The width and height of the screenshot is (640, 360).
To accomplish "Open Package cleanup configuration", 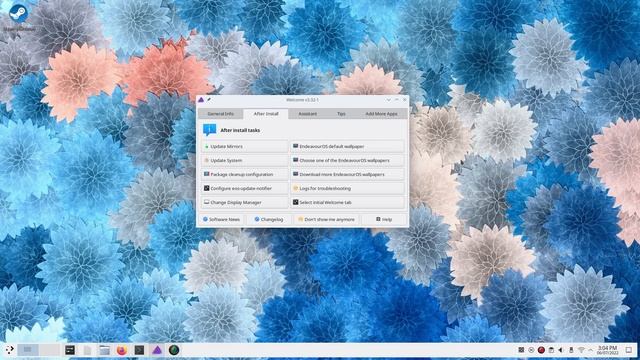I will [x=244, y=174].
